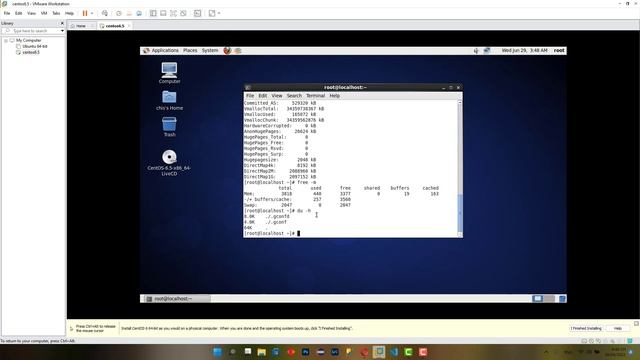640x360 pixels.
Task: Click the terminal window title bar menu icon
Action: click(248, 87)
